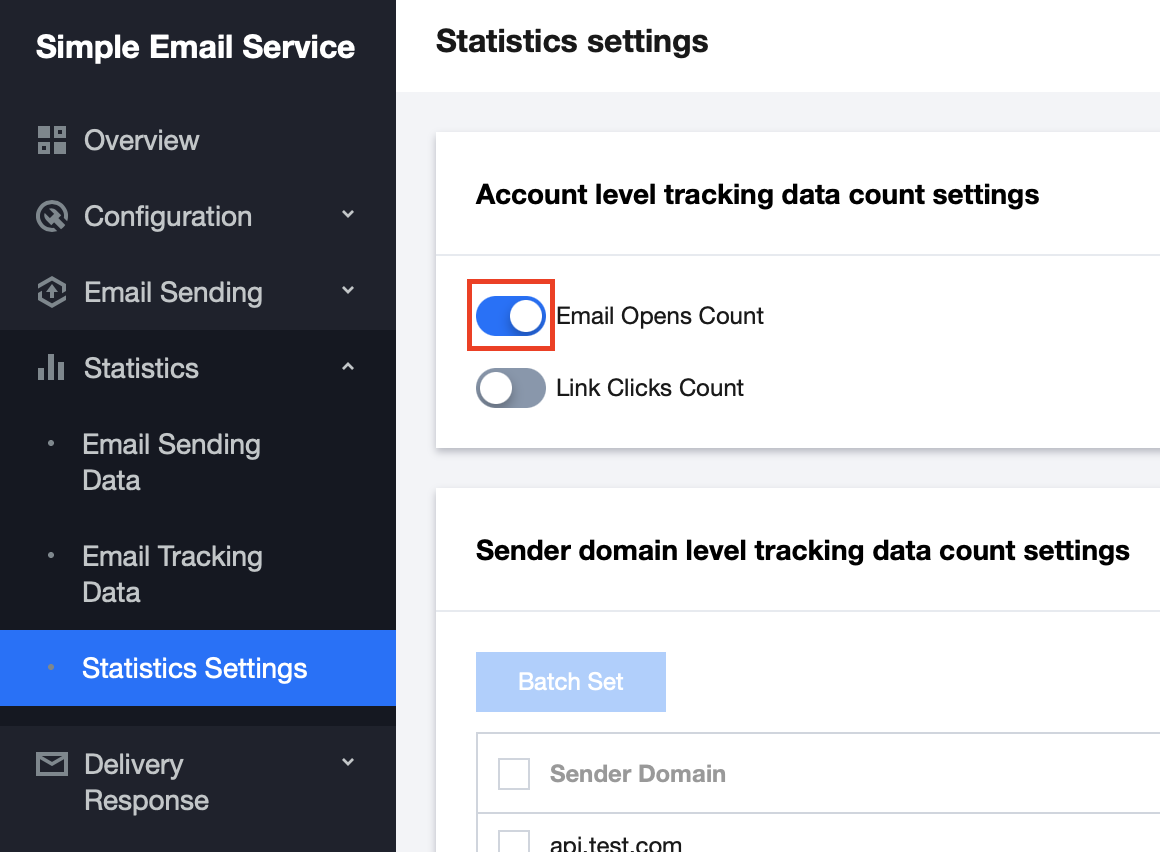1160x852 pixels.
Task: Select the Statistics Settings menu item
Action: tap(194, 668)
